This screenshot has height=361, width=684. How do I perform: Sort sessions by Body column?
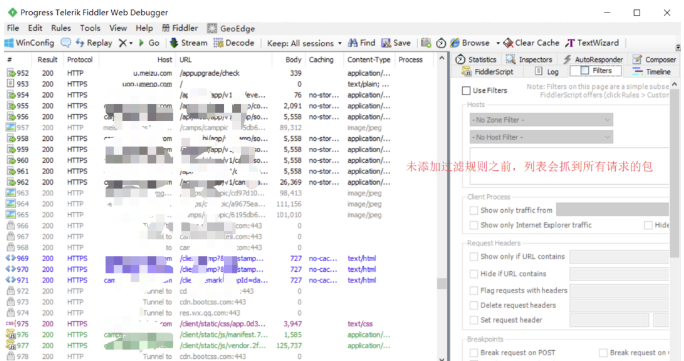click(x=288, y=60)
